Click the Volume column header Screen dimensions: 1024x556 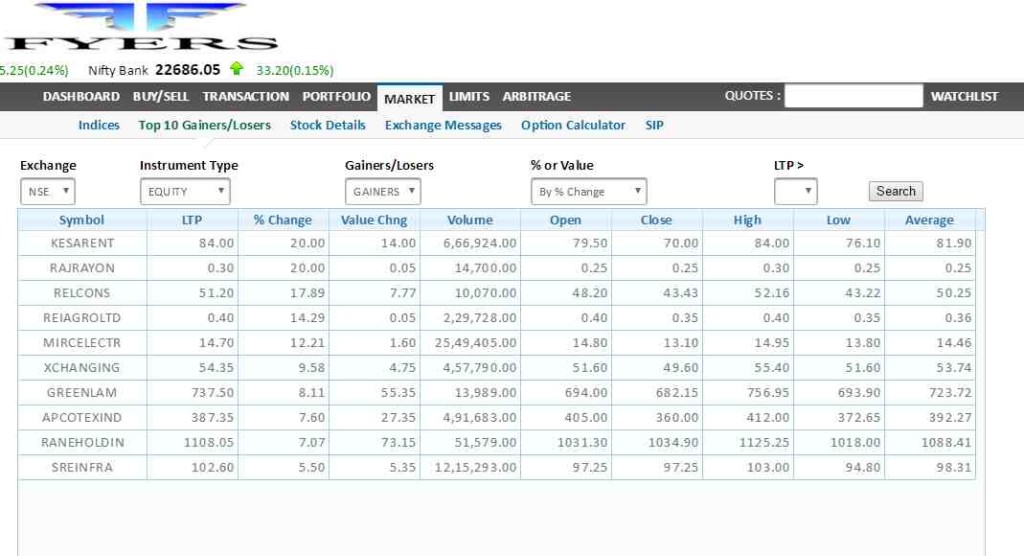click(x=469, y=220)
